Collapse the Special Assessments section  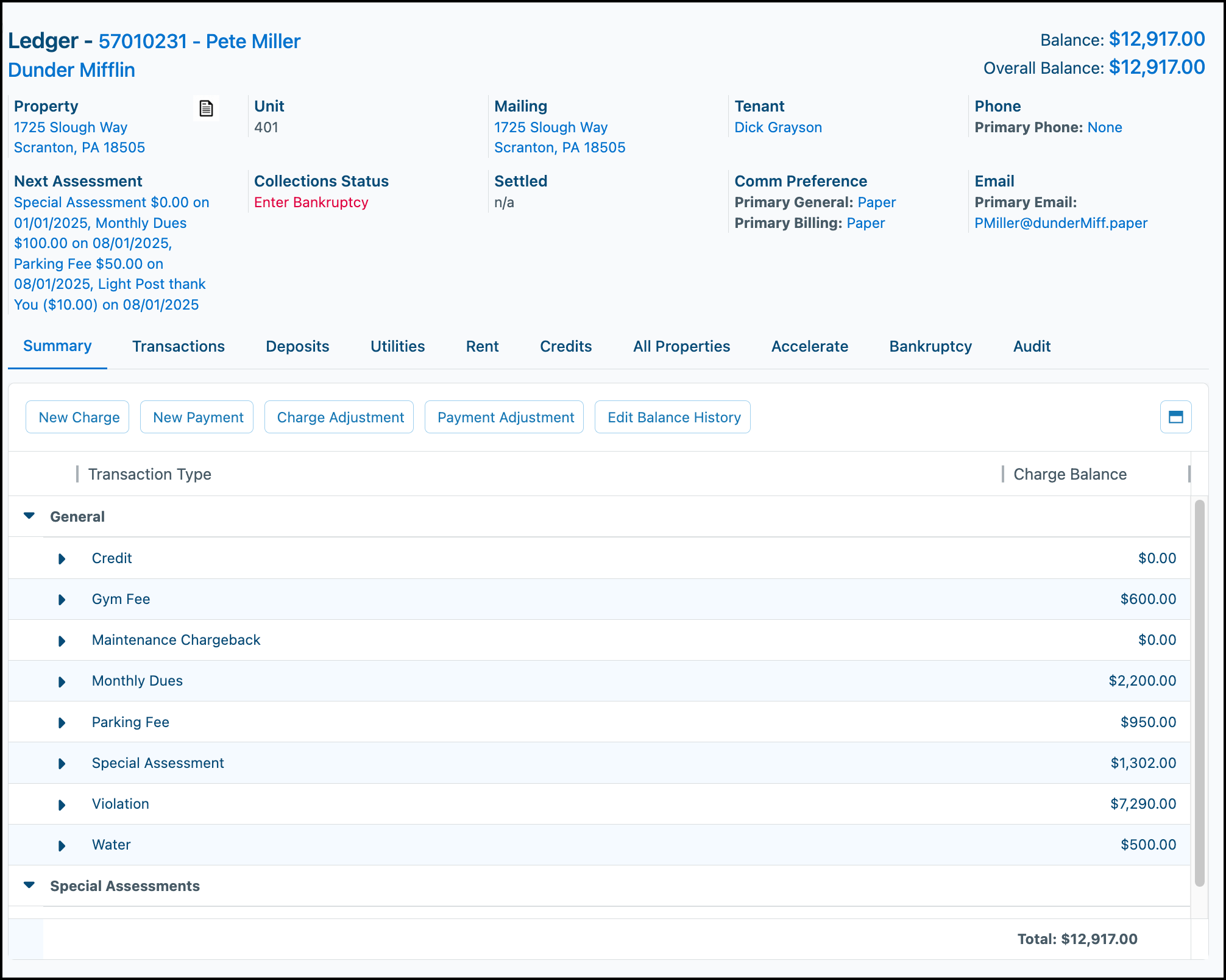pyautogui.click(x=29, y=886)
